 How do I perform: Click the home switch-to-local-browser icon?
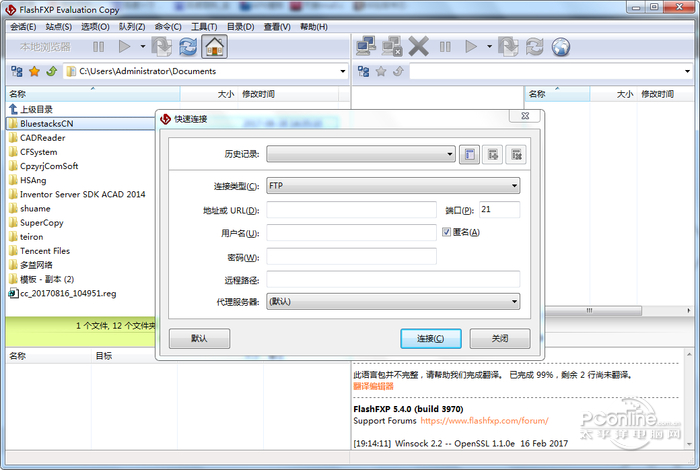[214, 46]
